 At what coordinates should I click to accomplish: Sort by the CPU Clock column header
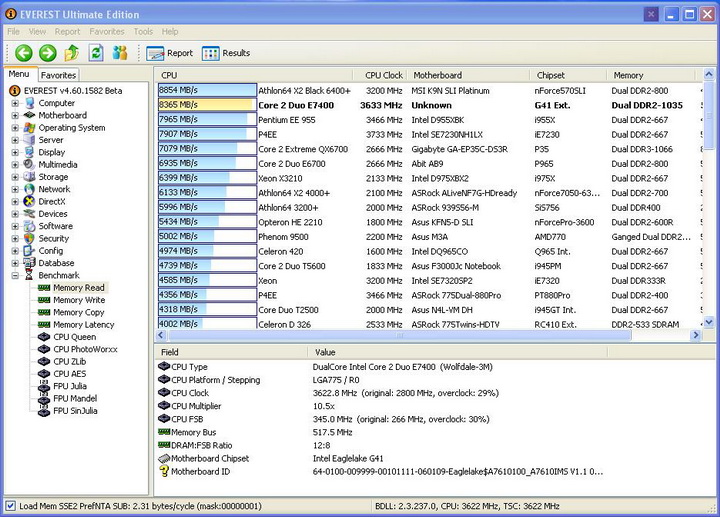(379, 75)
